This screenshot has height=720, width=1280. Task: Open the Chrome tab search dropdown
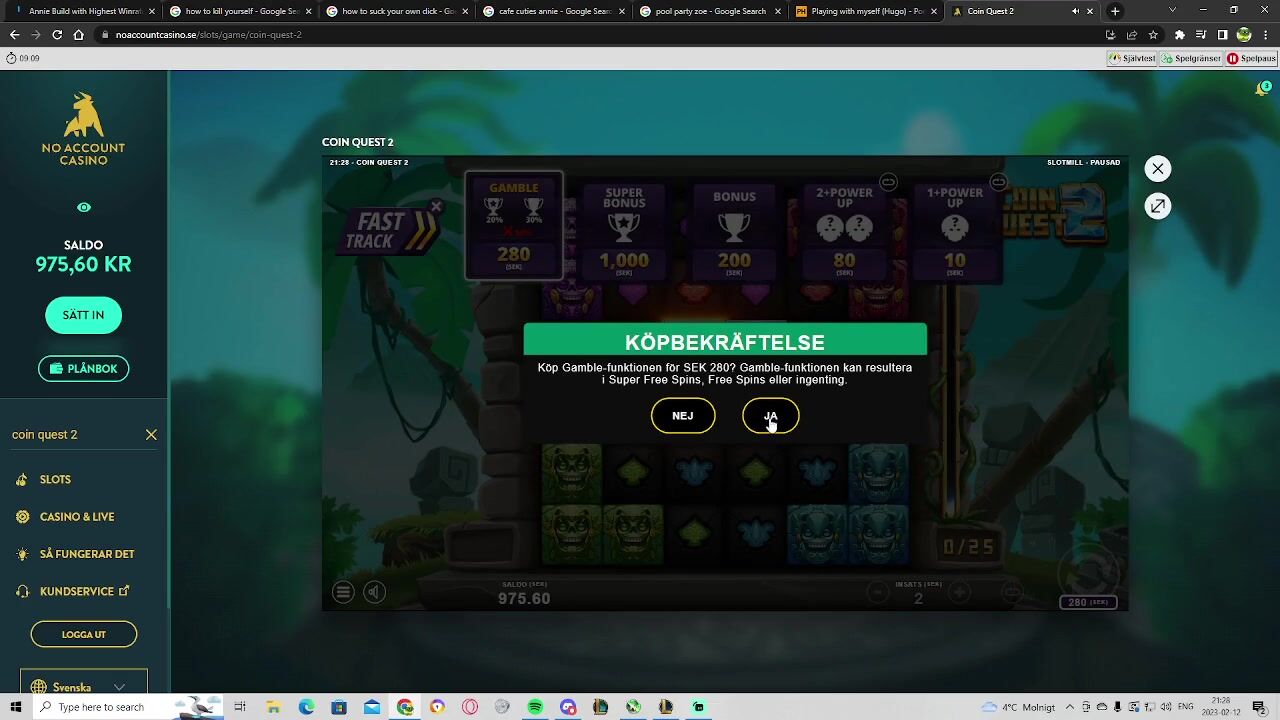point(1172,11)
